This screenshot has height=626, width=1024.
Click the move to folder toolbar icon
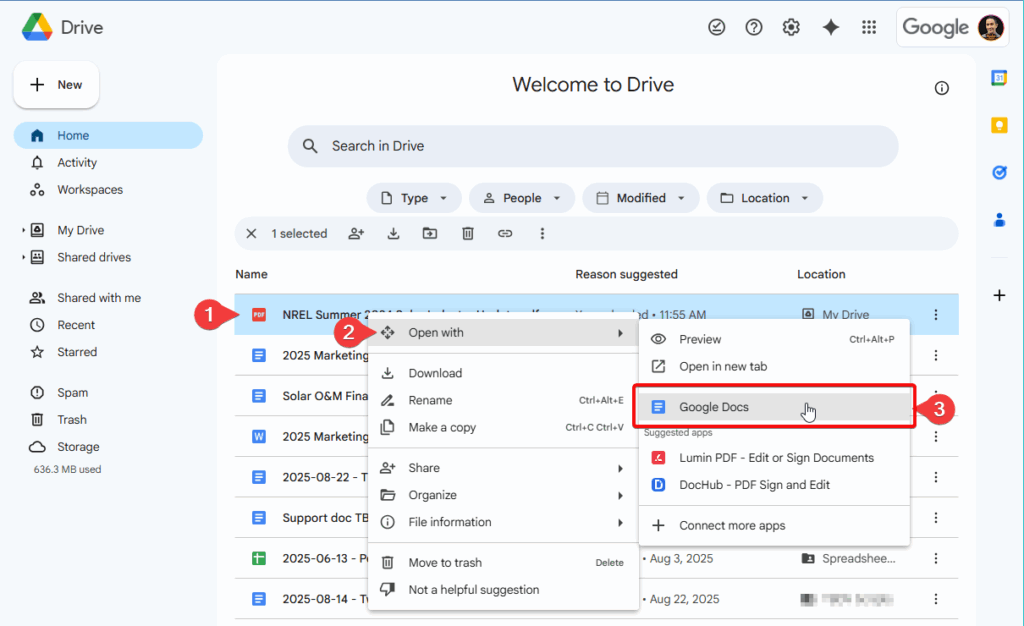[x=430, y=234]
